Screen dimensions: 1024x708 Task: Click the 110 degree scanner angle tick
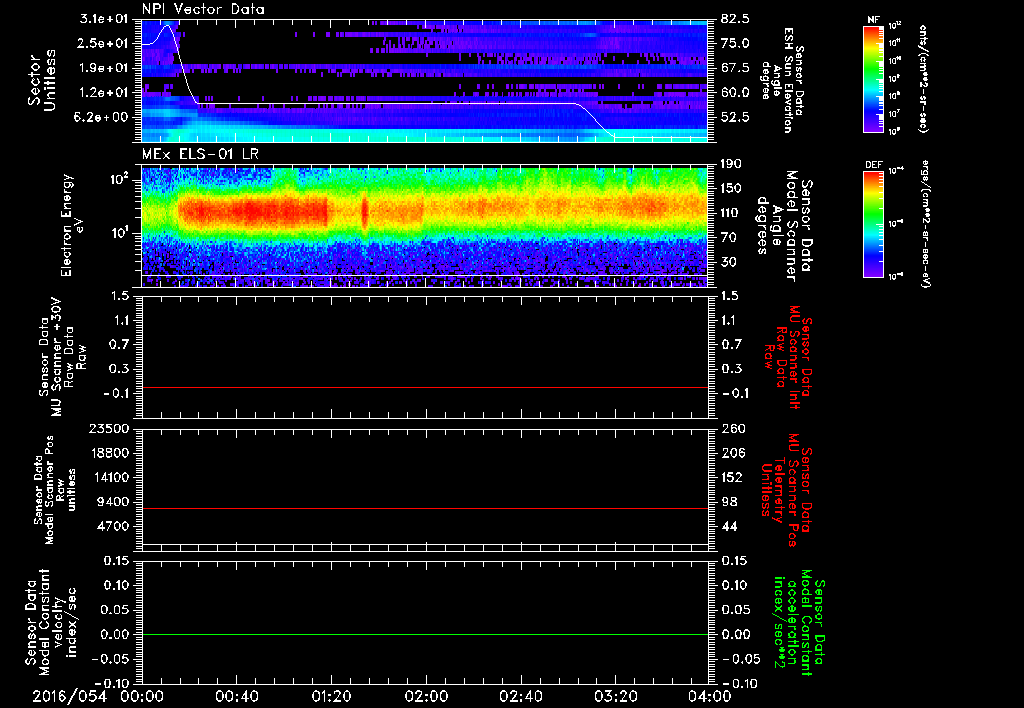731,213
